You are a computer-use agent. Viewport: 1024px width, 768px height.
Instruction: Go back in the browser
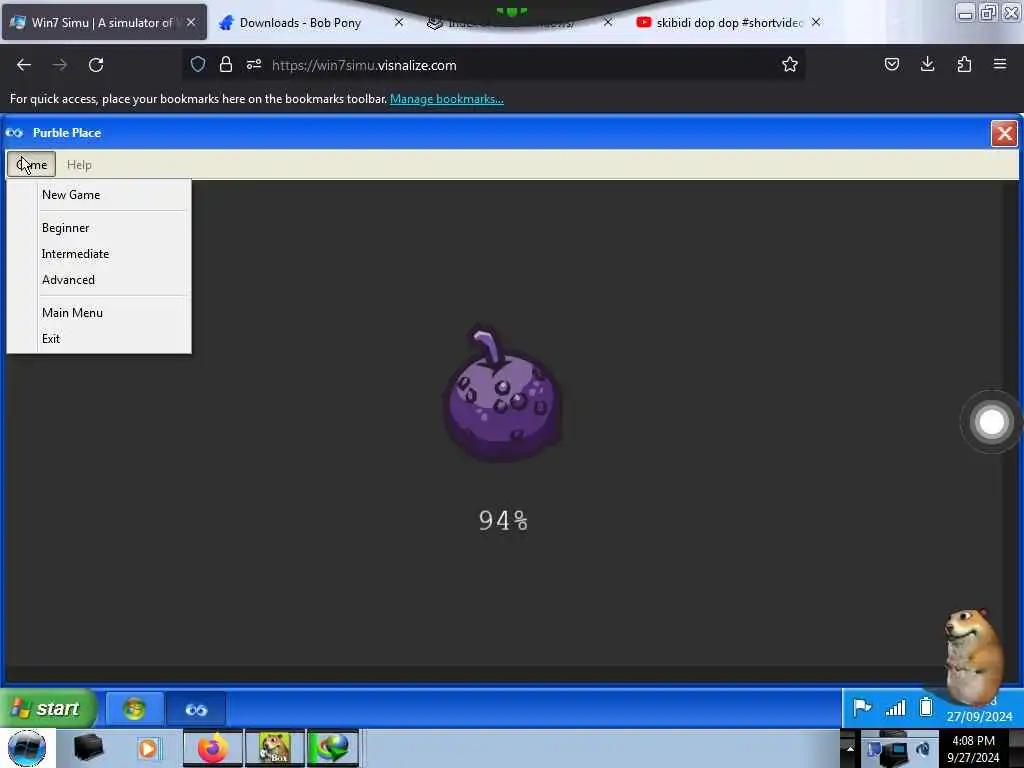pyautogui.click(x=24, y=65)
